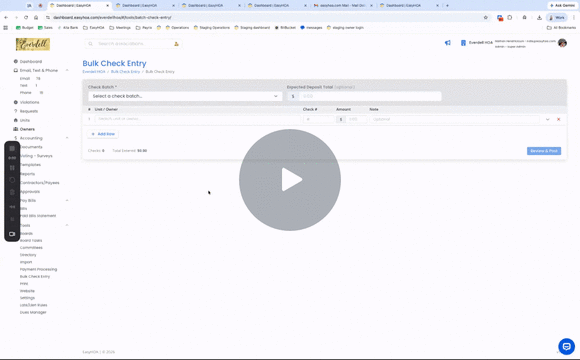Open the All Bookmarks folder
Screen dimensions: 580x360
561,28
